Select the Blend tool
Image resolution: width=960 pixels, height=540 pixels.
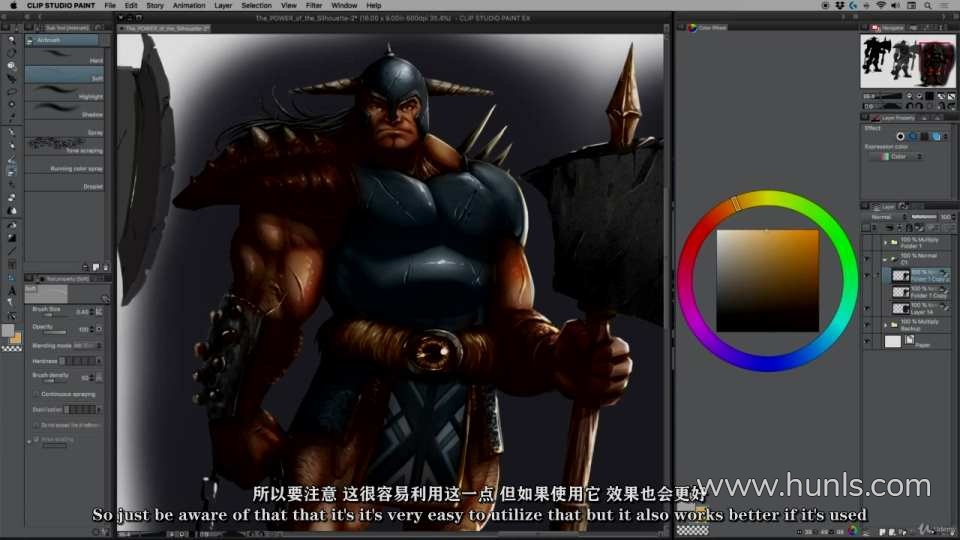tap(11, 211)
